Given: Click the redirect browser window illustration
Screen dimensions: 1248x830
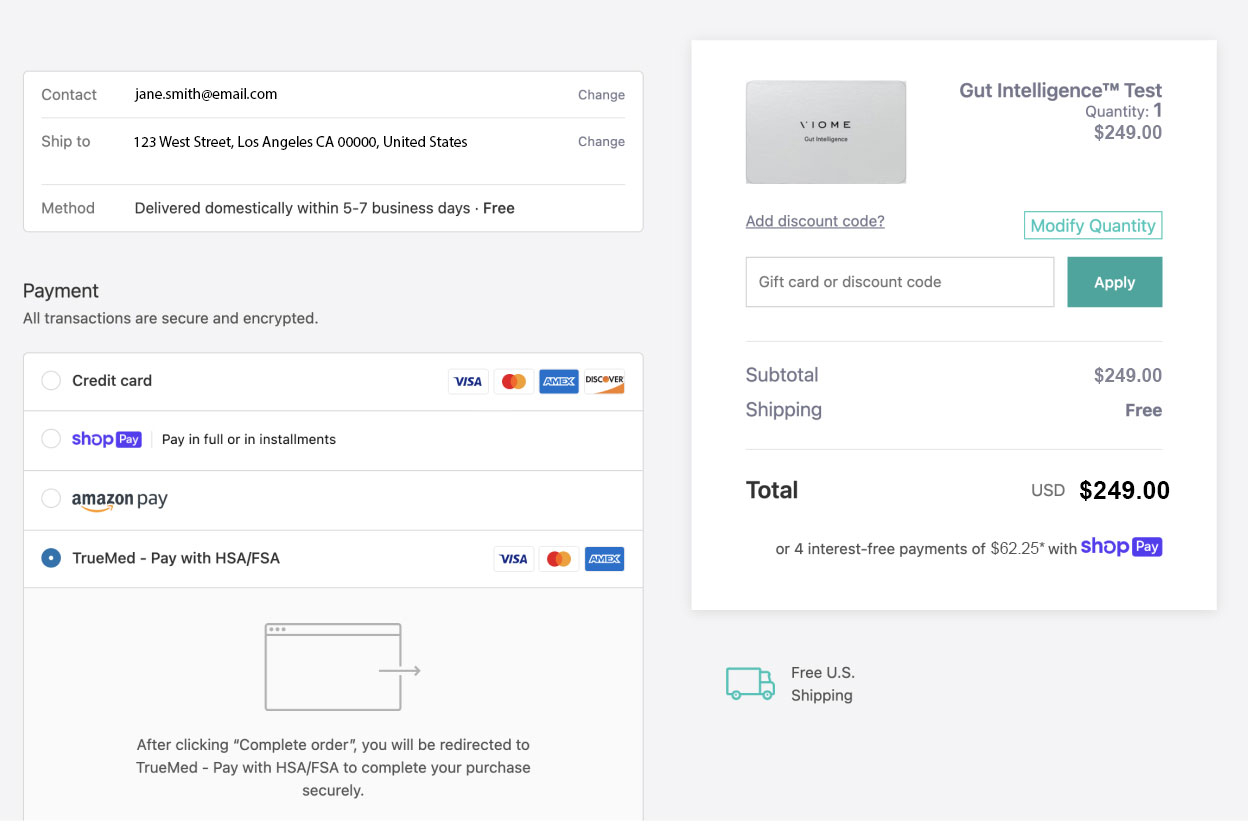Looking at the screenshot, I should pos(343,667).
